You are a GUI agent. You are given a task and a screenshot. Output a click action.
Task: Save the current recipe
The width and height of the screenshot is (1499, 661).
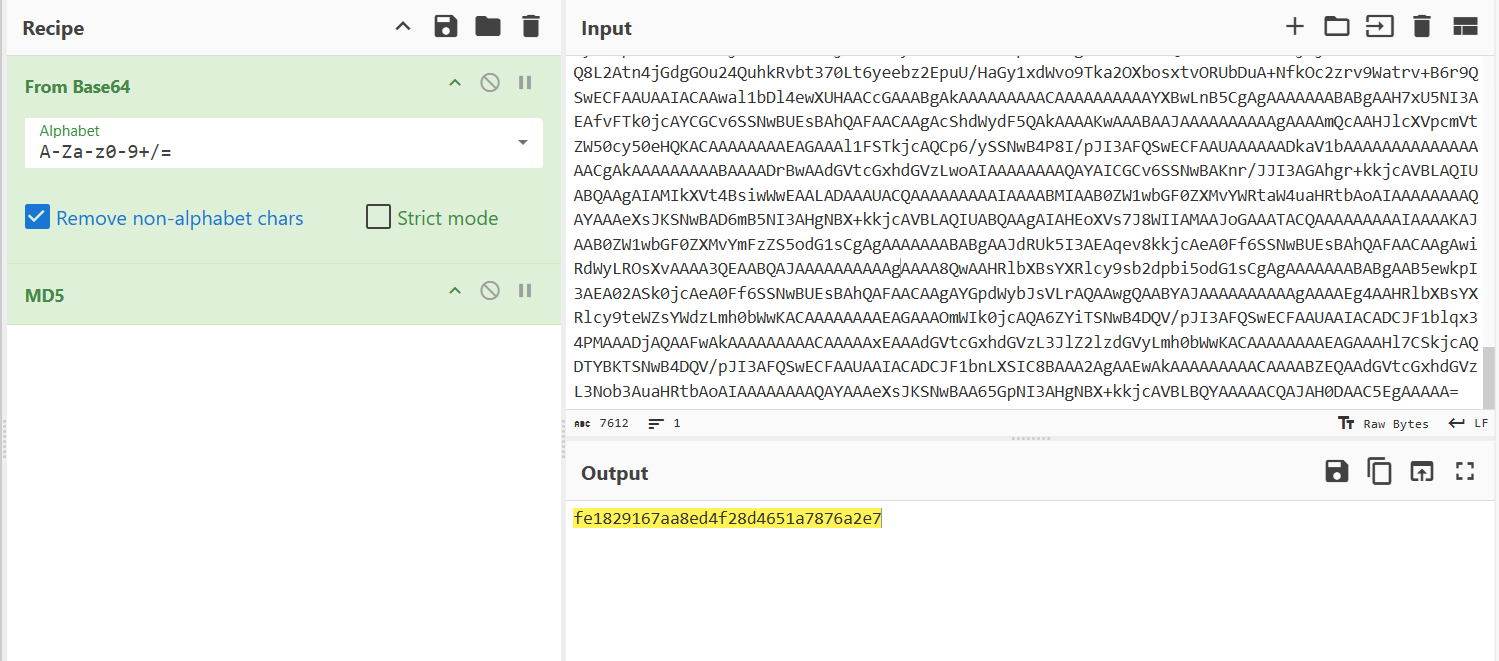(445, 26)
